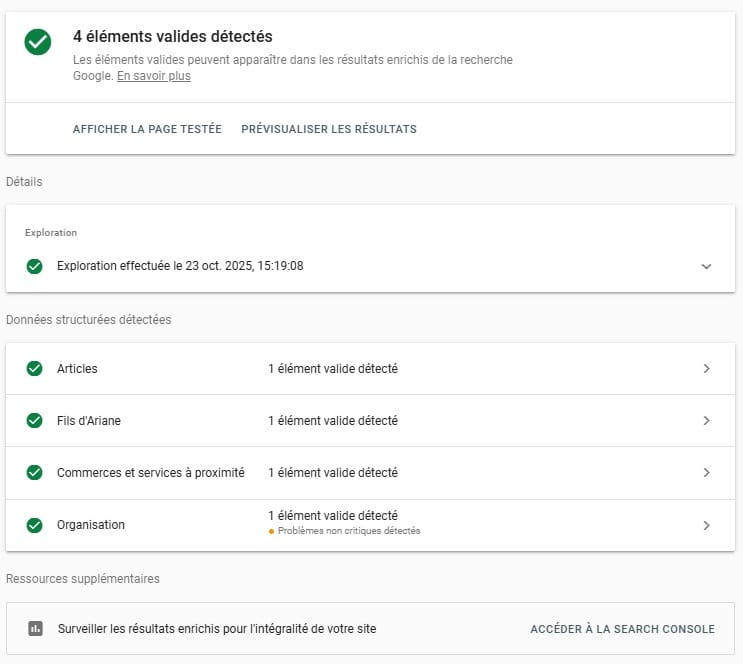Open the Organisation row chevron
The width and height of the screenshot is (743, 664).
click(x=706, y=525)
